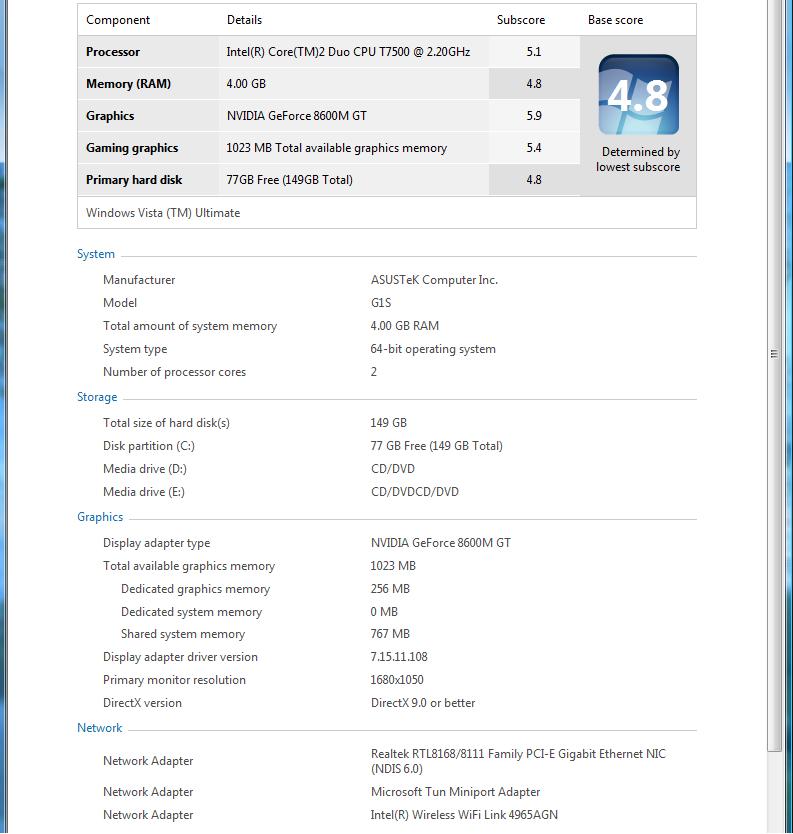This screenshot has height=834, width=793.
Task: Click 'Shared system memory' label
Action: coord(183,634)
